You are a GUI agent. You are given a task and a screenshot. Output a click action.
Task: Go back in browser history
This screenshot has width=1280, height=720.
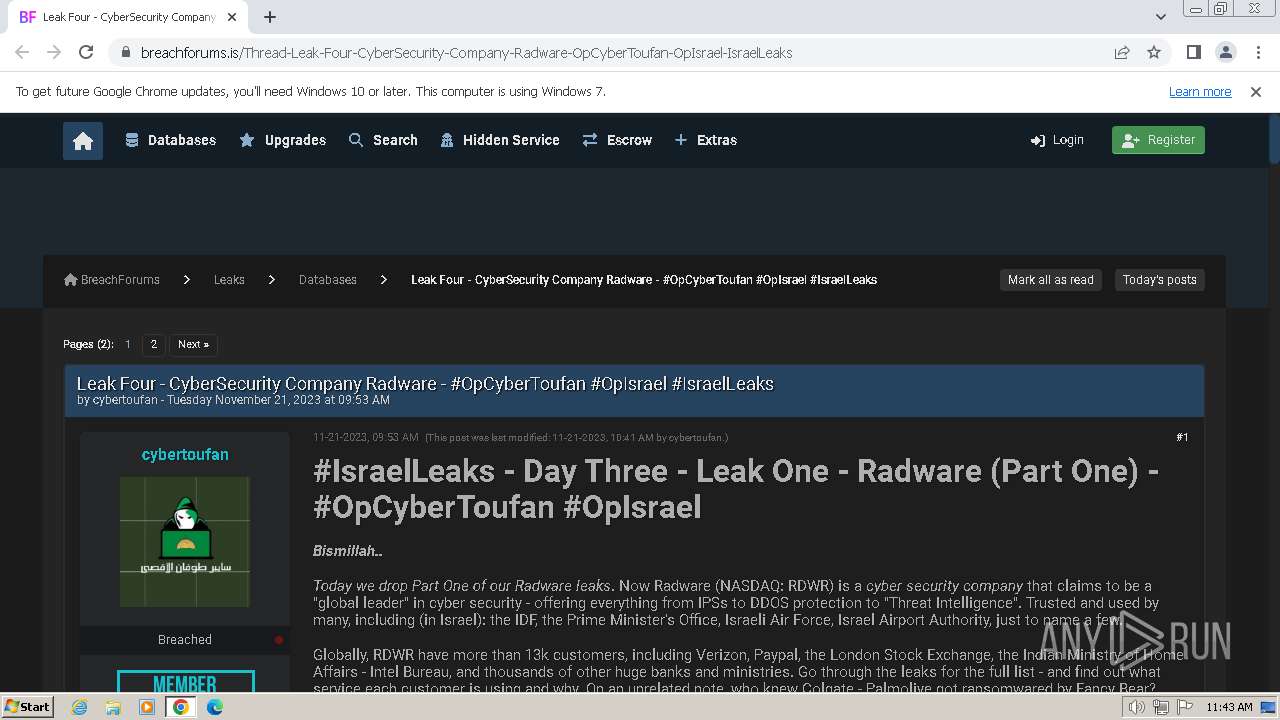coord(22,53)
